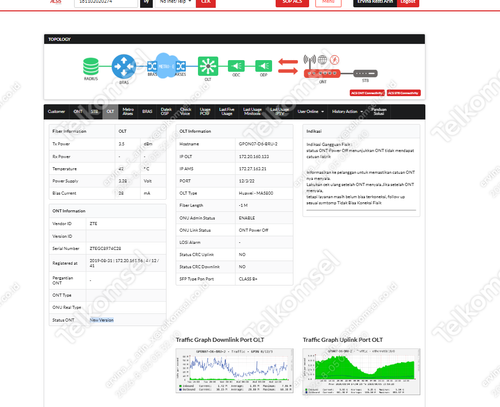Image resolution: width=500 pixels, height=407 pixels.
Task: Expand the History Action dropdown
Action: tap(347, 112)
